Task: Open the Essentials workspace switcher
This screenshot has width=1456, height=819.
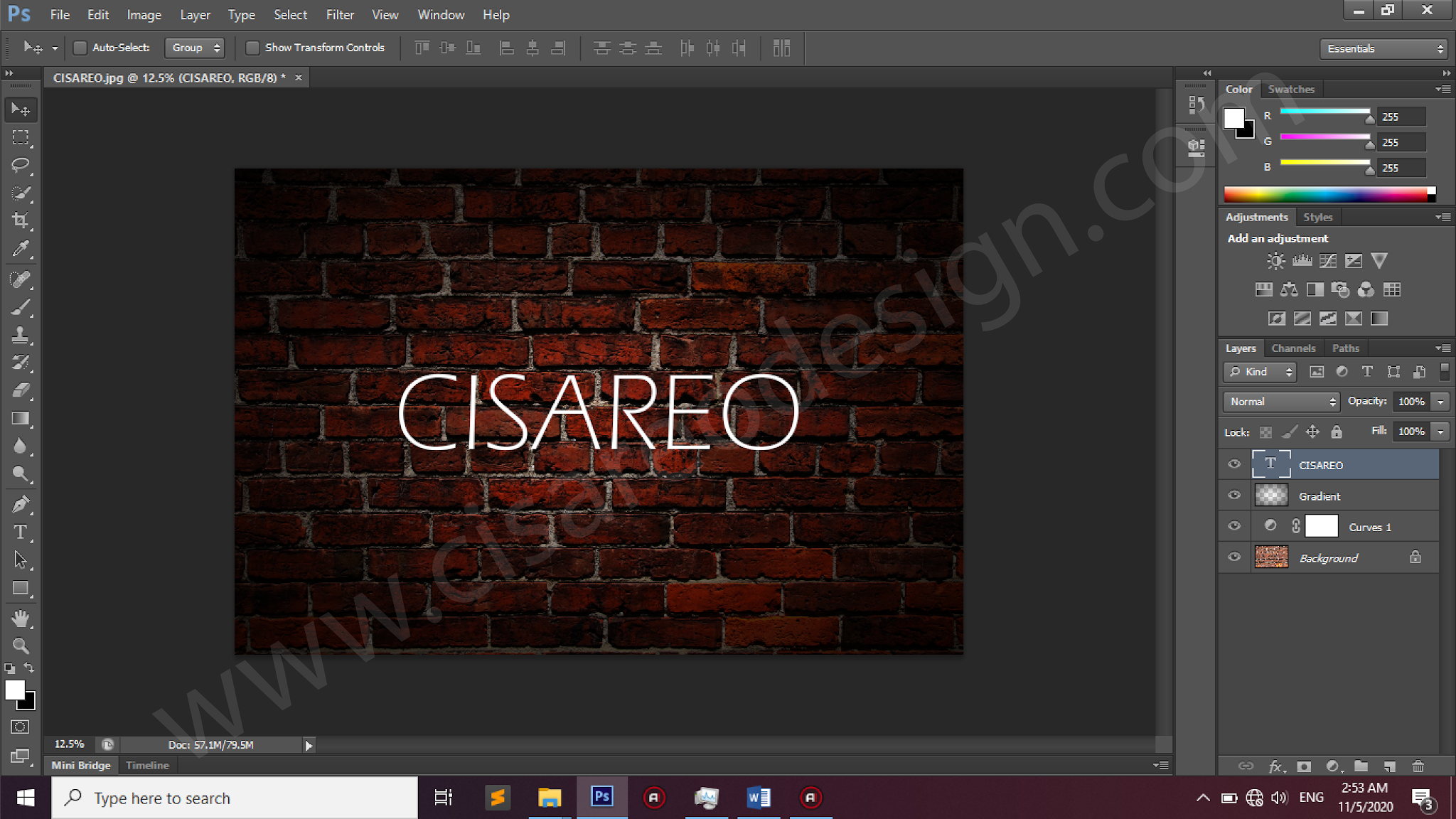Action: point(1383,48)
